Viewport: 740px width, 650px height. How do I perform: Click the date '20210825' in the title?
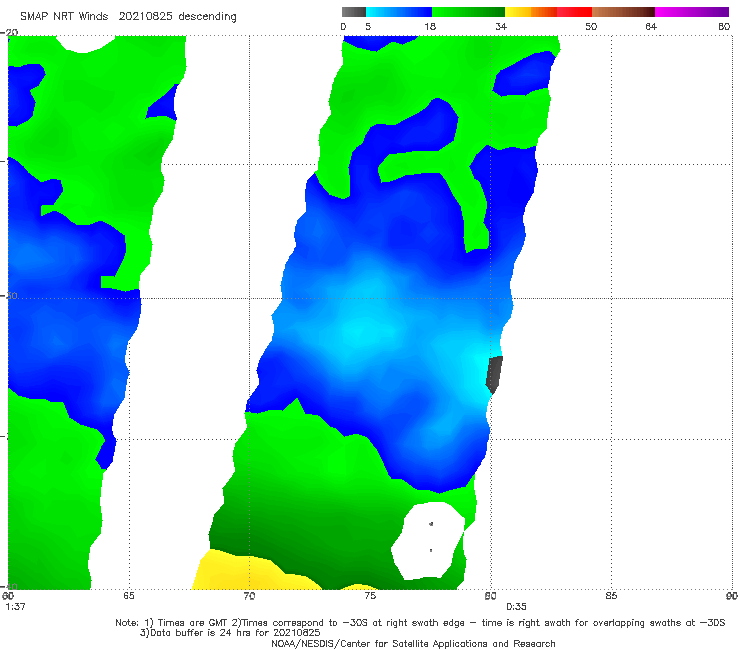pyautogui.click(x=145, y=16)
